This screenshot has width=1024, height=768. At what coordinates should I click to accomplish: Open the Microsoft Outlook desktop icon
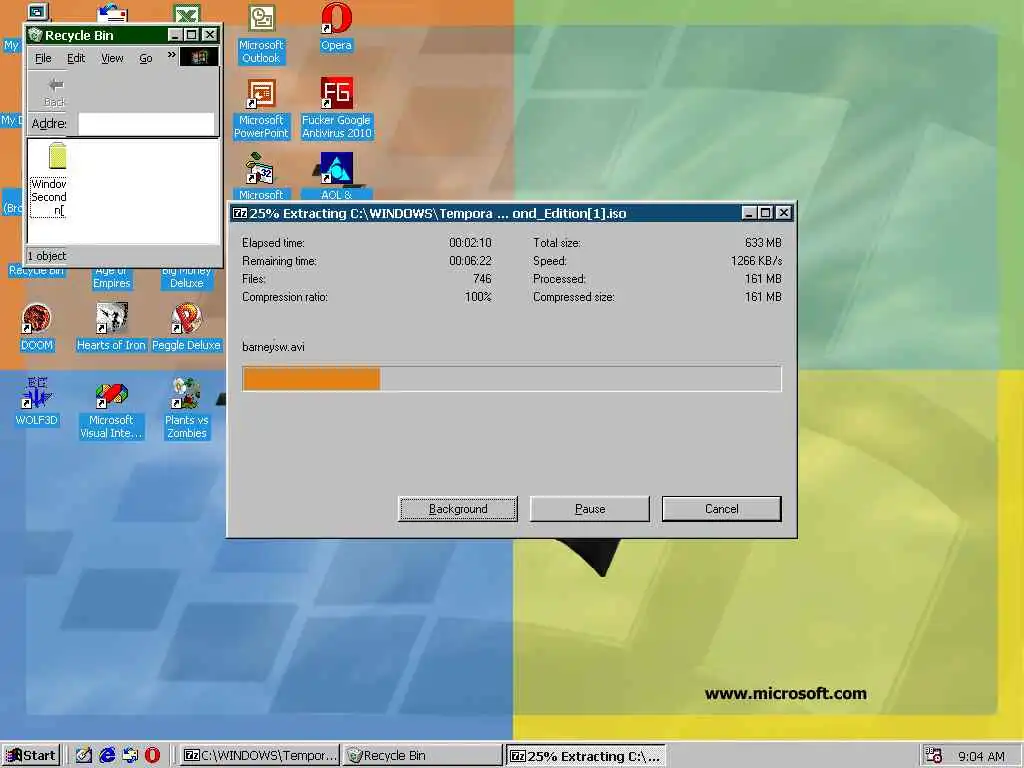click(261, 20)
